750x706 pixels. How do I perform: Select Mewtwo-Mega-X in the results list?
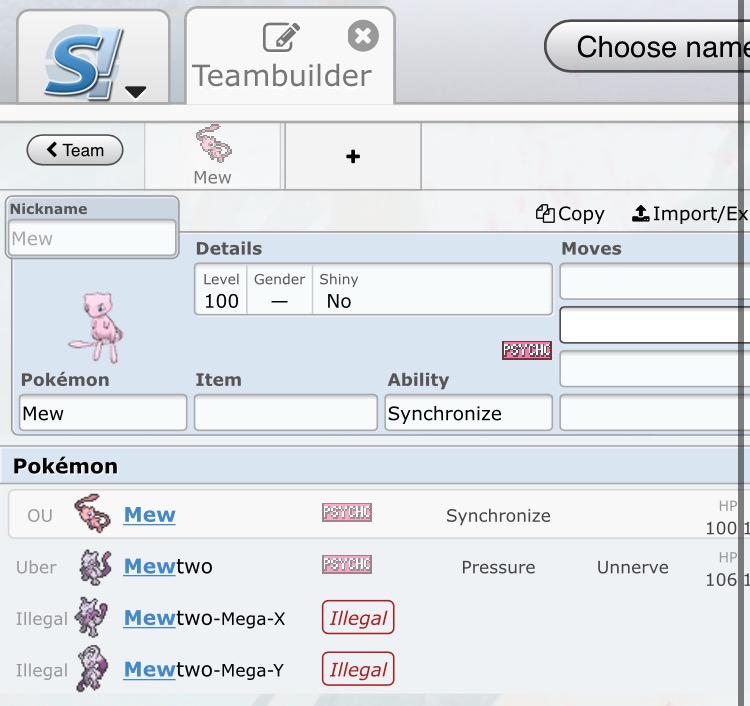coord(378,618)
